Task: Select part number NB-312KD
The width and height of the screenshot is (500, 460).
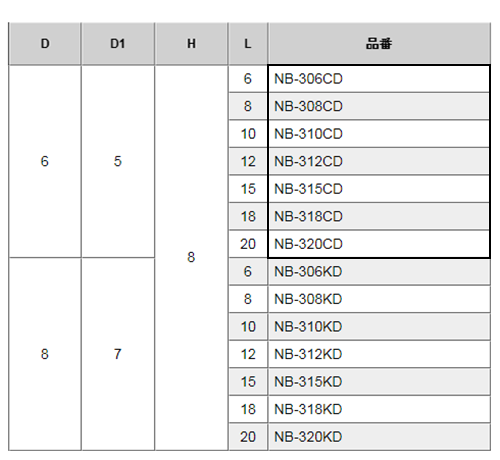Action: click(x=379, y=354)
